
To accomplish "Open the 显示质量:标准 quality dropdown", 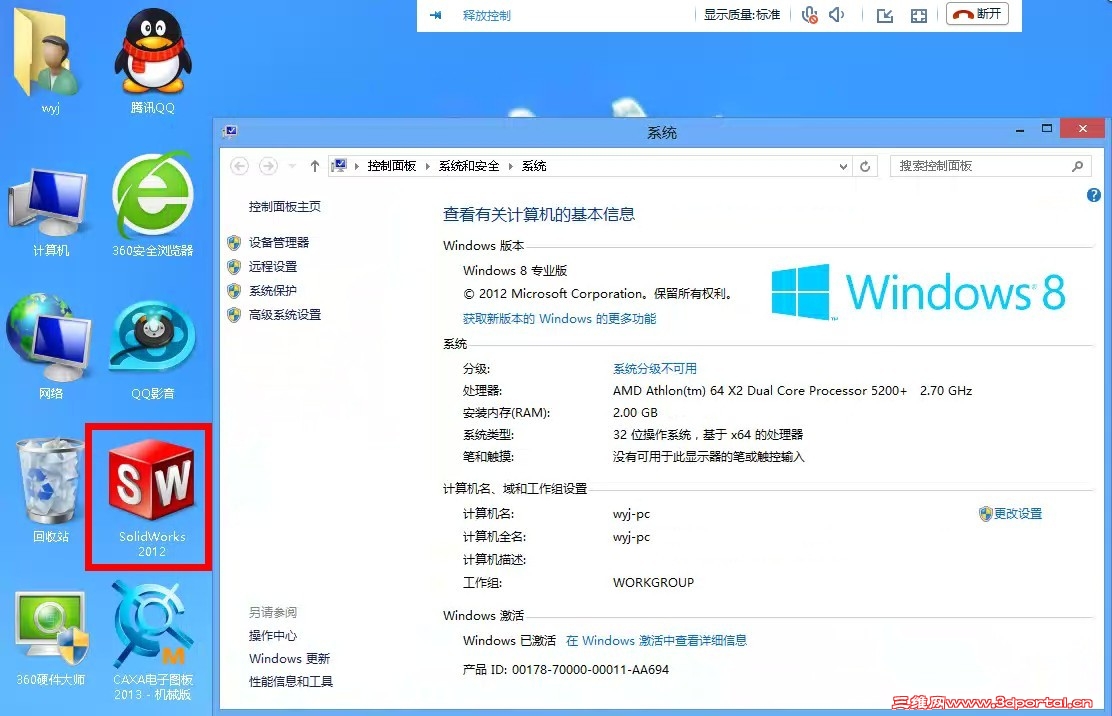I will click(x=741, y=14).
